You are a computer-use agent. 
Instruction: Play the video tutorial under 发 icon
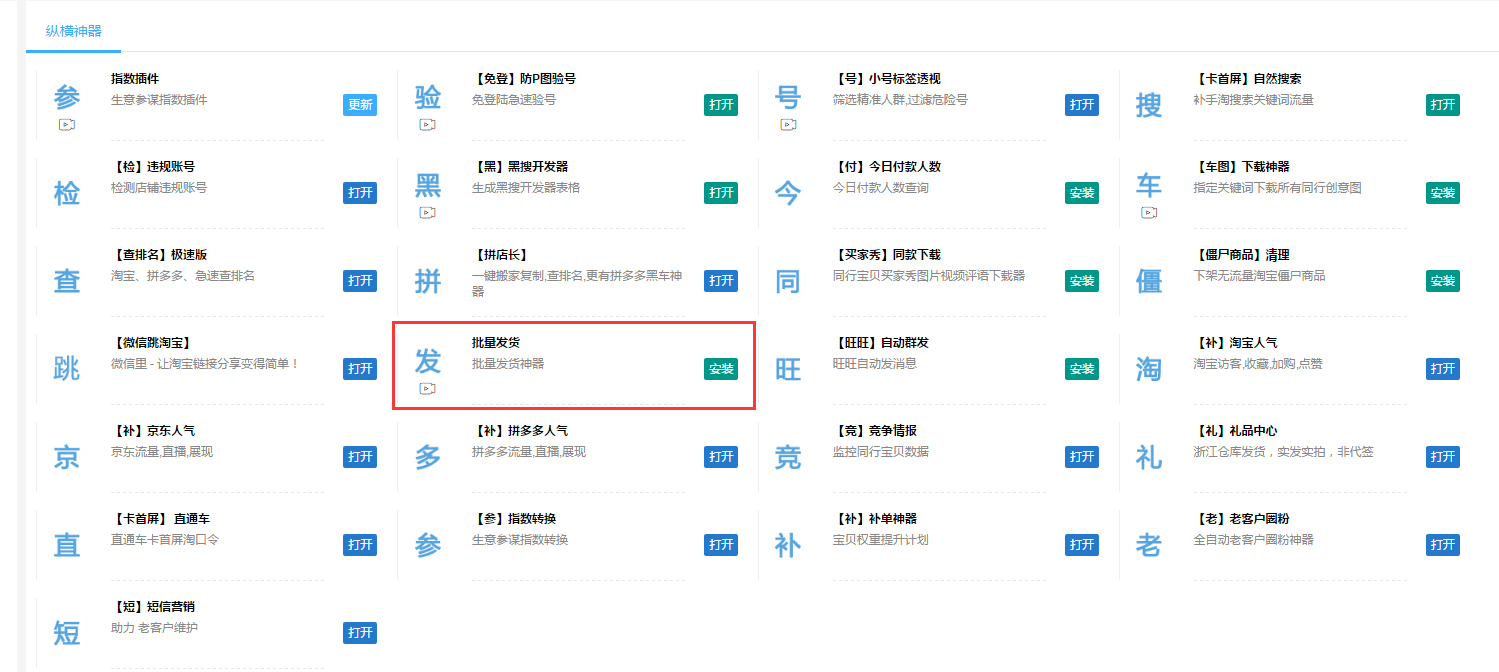coord(427,389)
